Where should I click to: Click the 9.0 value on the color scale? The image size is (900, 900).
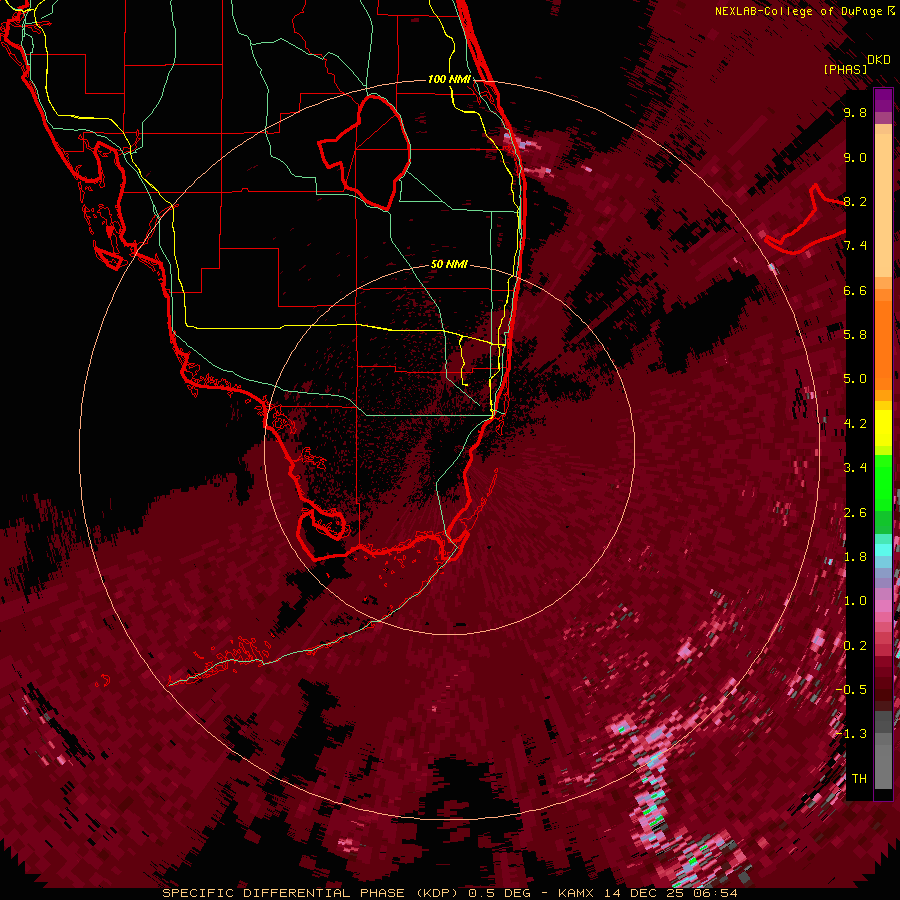[x=855, y=157]
